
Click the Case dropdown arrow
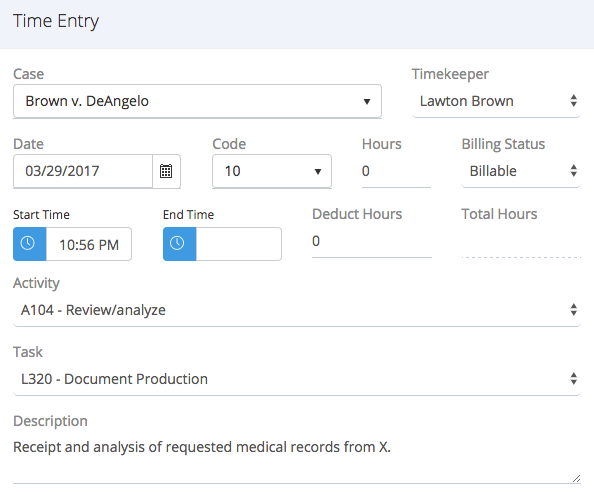(366, 102)
